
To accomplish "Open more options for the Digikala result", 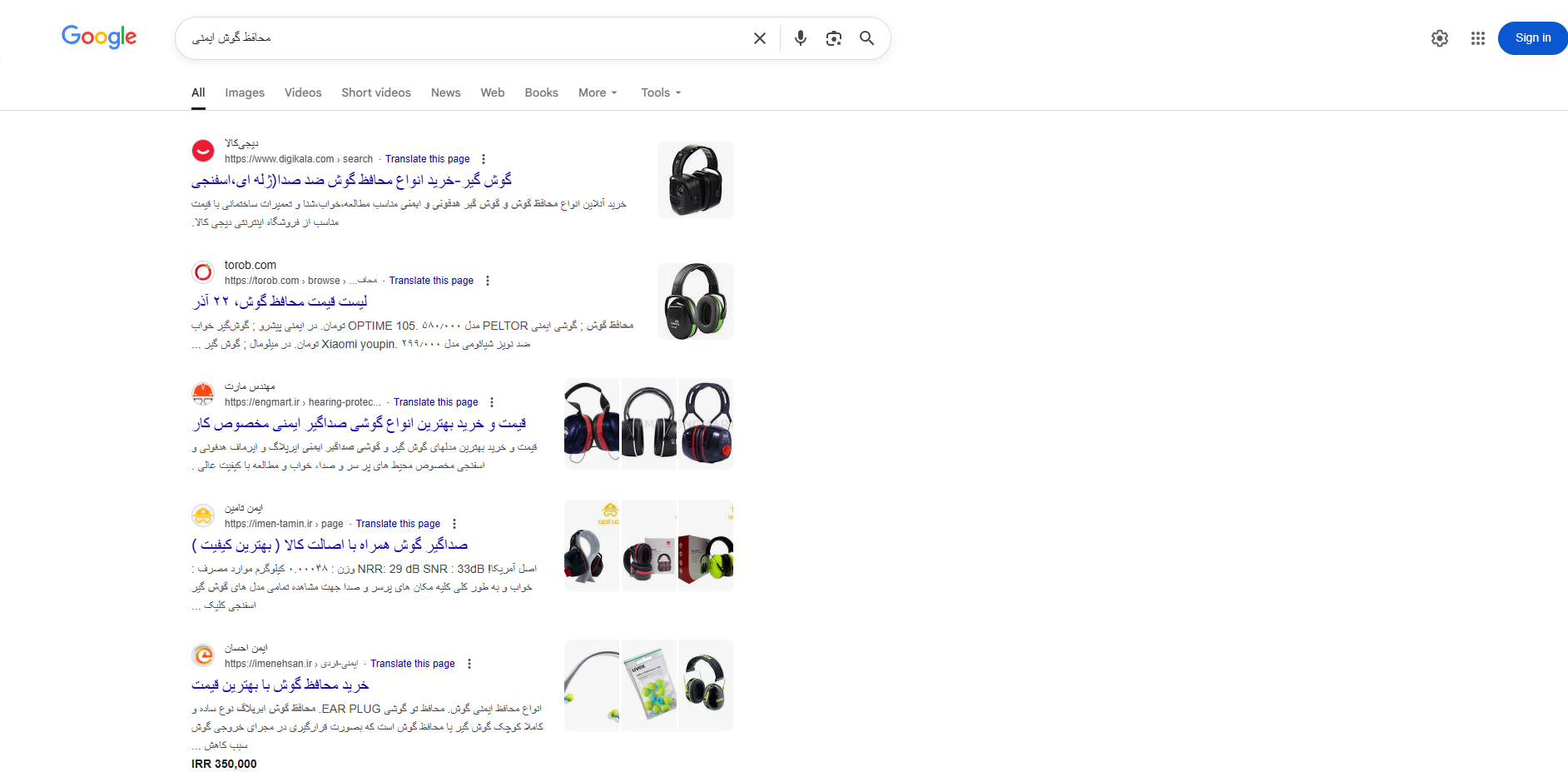I will tap(484, 159).
